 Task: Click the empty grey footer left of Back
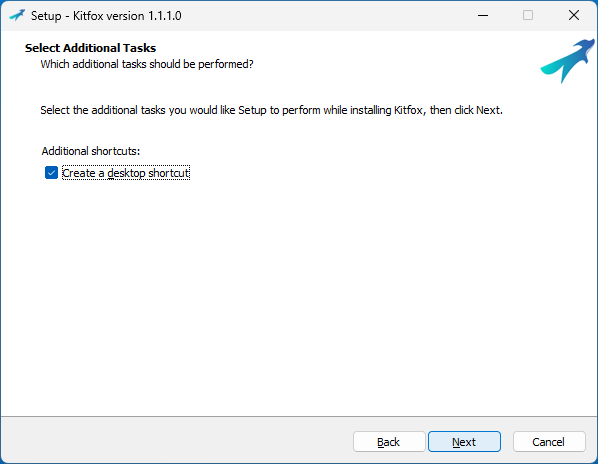point(175,440)
